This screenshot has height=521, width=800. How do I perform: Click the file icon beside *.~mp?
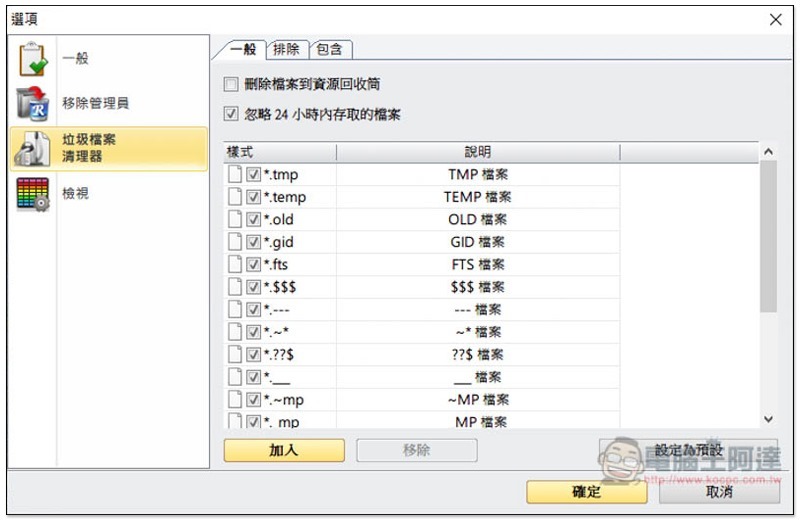[x=235, y=399]
